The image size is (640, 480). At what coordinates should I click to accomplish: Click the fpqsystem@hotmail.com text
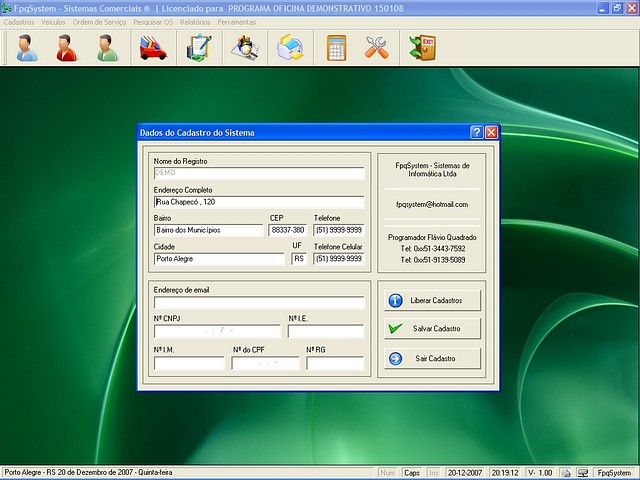click(432, 204)
